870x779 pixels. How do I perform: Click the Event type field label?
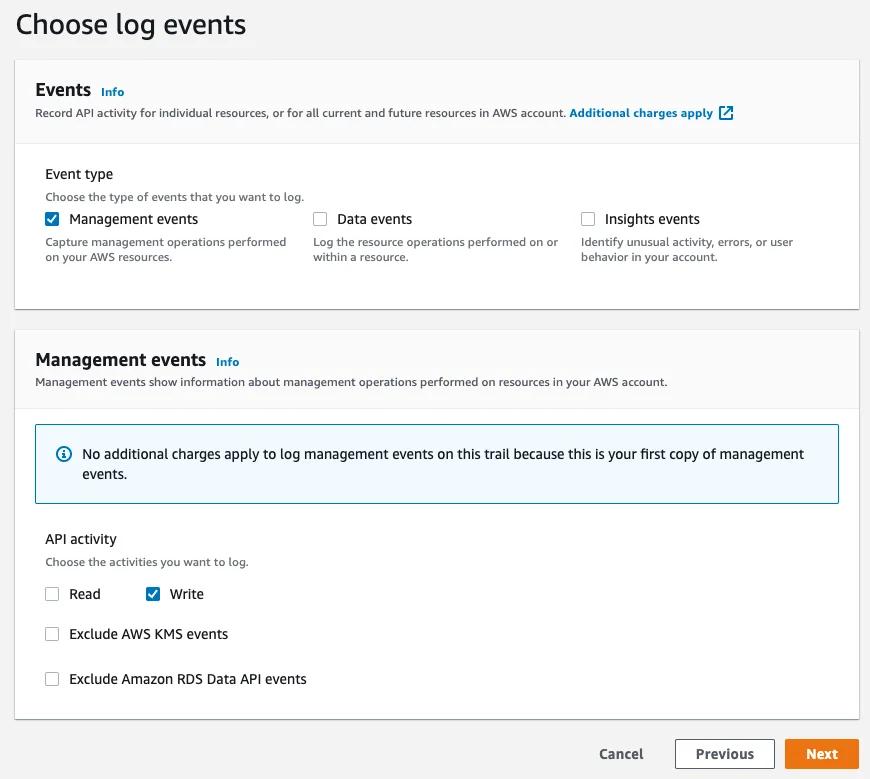click(79, 174)
